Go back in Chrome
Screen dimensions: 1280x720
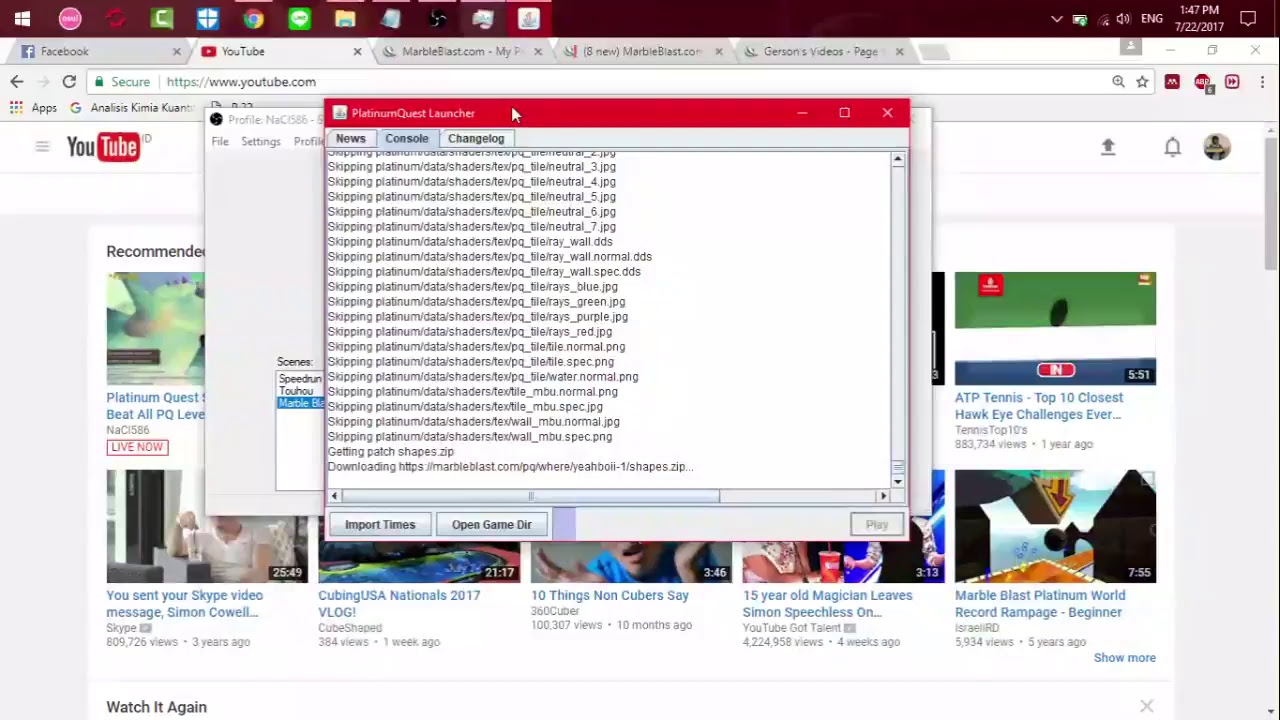17,82
